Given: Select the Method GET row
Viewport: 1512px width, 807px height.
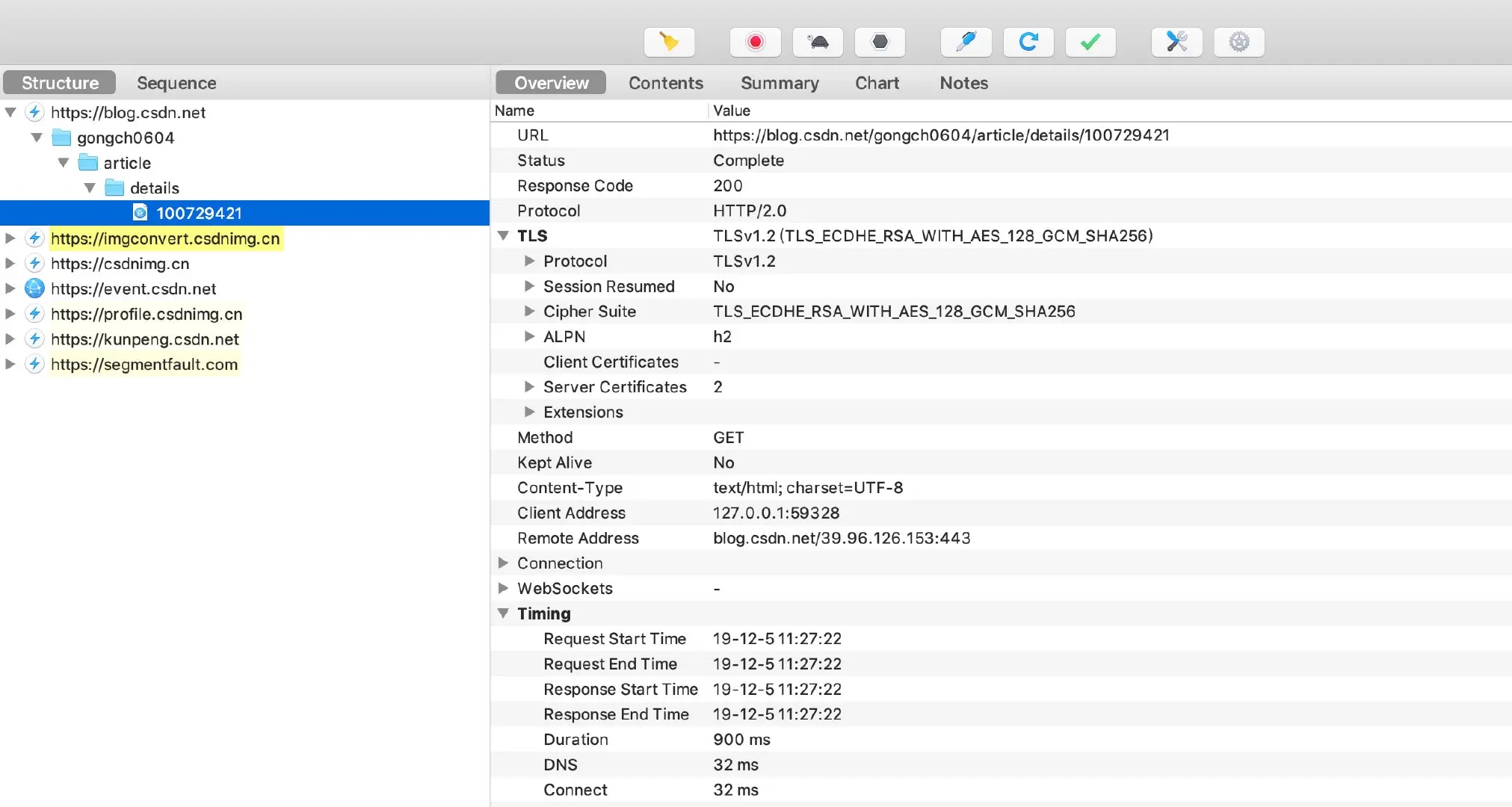Looking at the screenshot, I should (x=1001, y=437).
